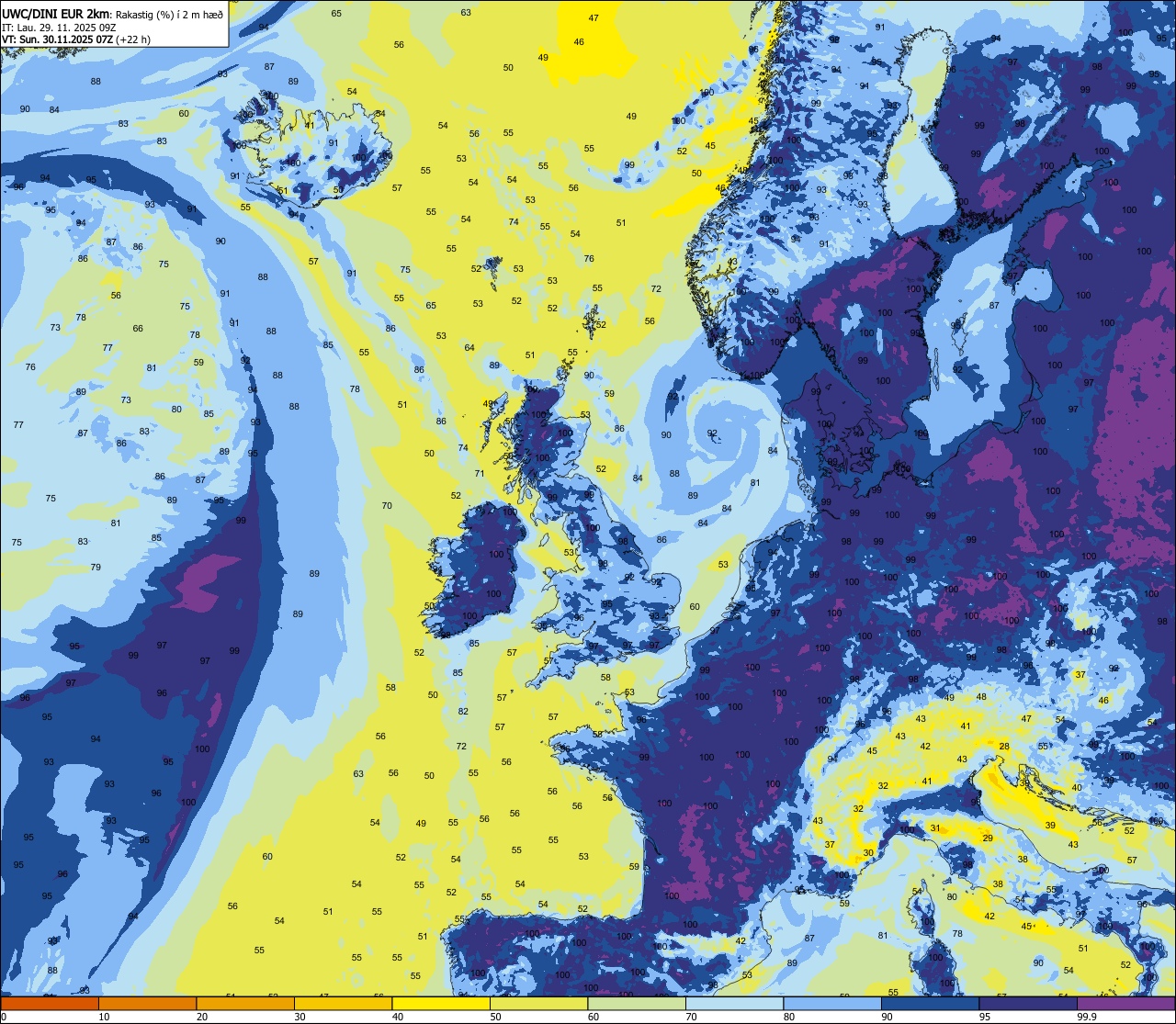1176x1024 pixels.
Task: Click the 90–95 dark blue legend swatch
Action: pyautogui.click(x=930, y=1003)
